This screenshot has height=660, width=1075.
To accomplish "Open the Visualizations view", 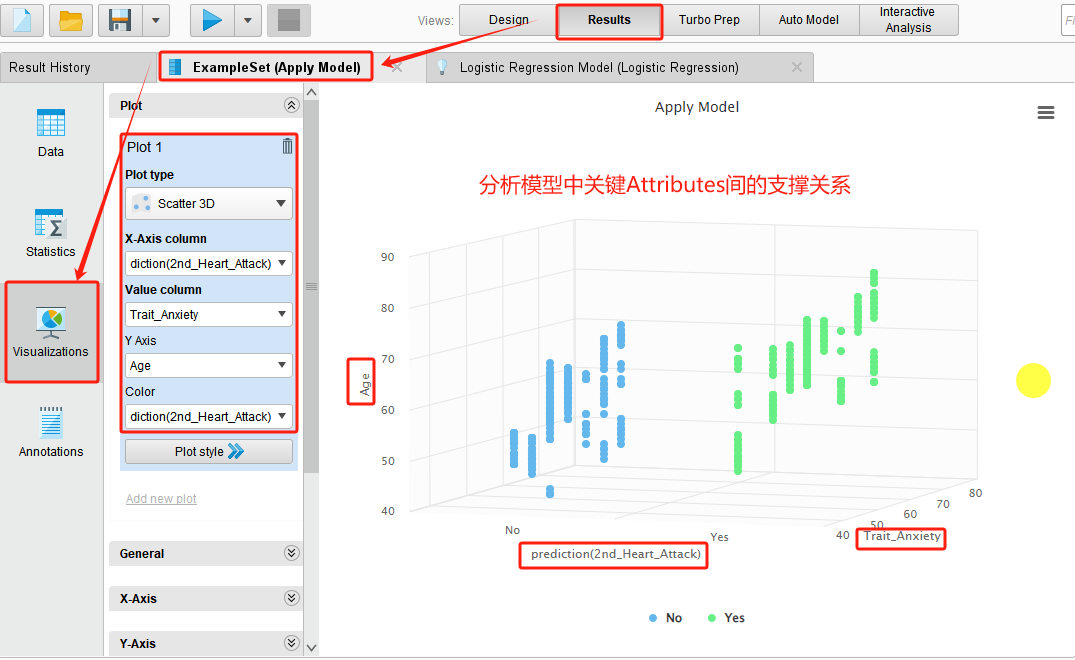I will pyautogui.click(x=51, y=332).
